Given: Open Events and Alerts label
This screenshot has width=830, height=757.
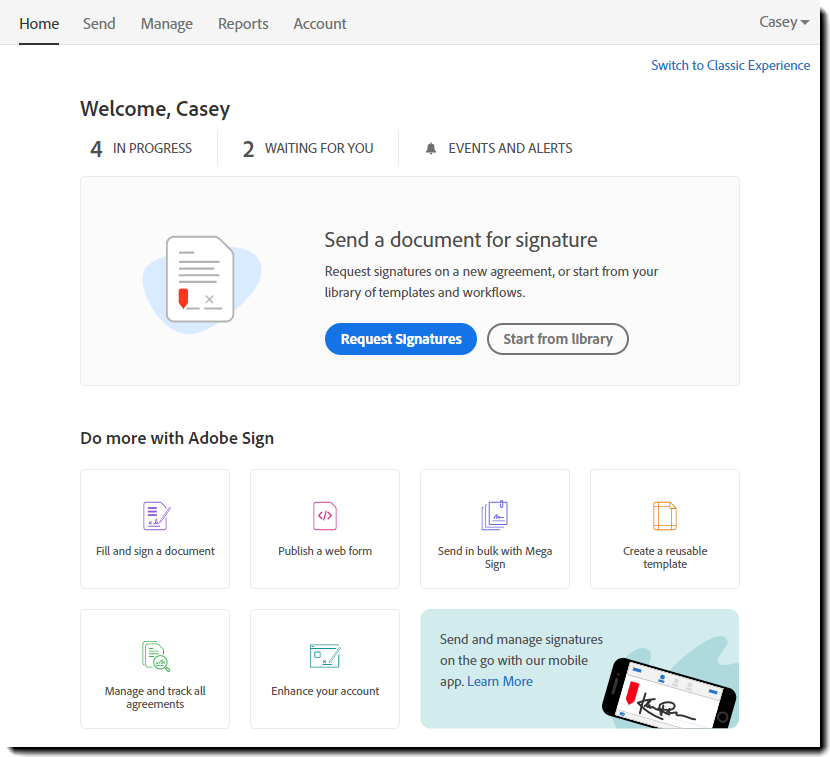Looking at the screenshot, I should coord(510,148).
